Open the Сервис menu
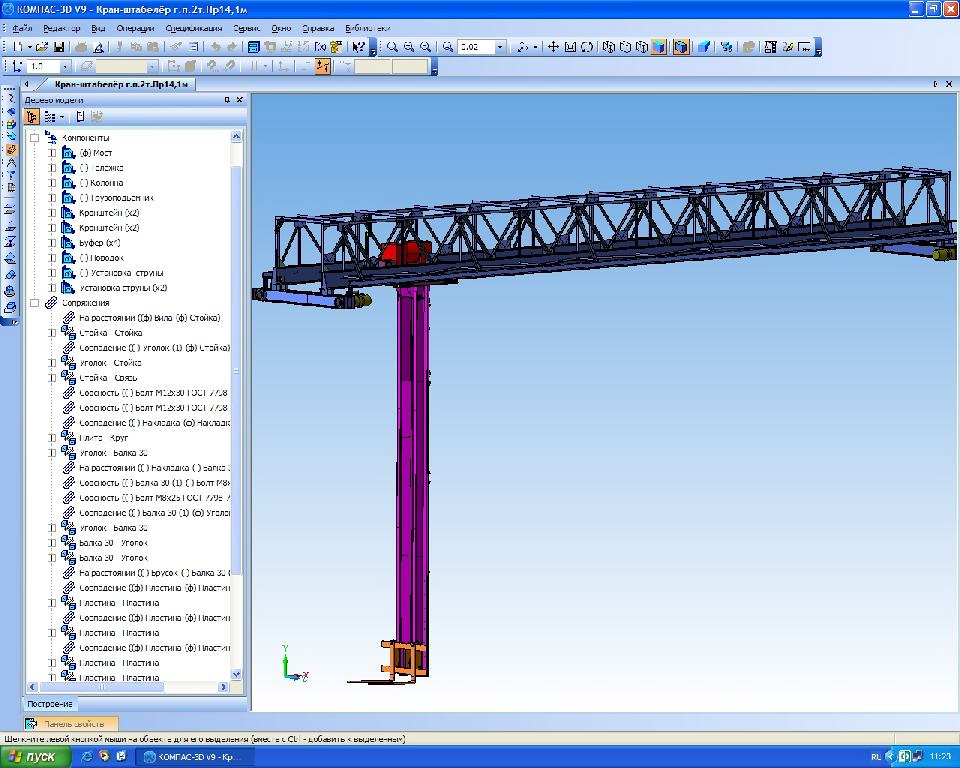This screenshot has width=960, height=768. [x=247, y=28]
